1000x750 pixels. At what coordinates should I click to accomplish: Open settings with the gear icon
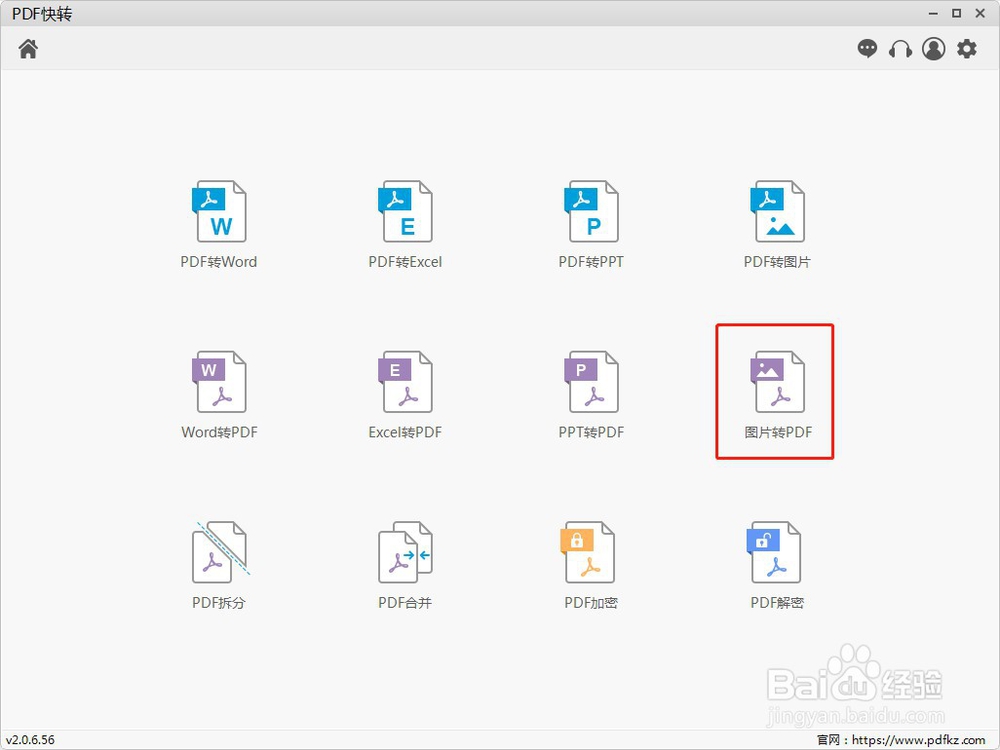pos(967,48)
